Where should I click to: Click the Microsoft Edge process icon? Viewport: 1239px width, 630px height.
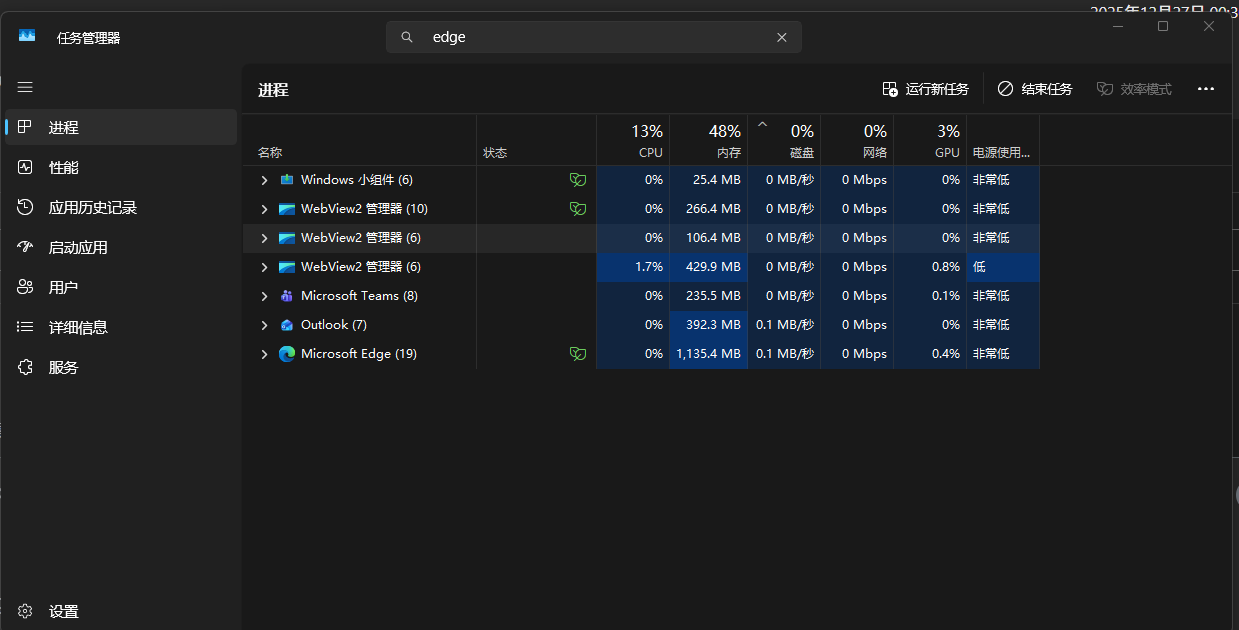[287, 354]
